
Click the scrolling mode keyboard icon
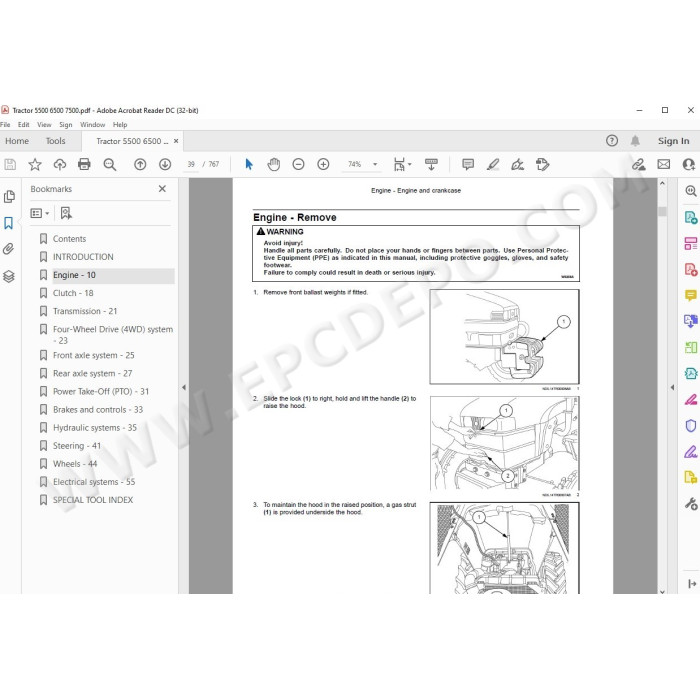click(x=431, y=165)
